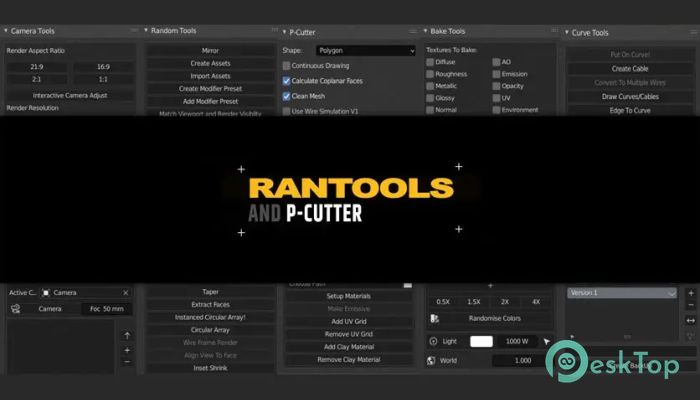The width and height of the screenshot is (700, 400).
Task: Open the Light white color swatch
Action: [x=481, y=342]
